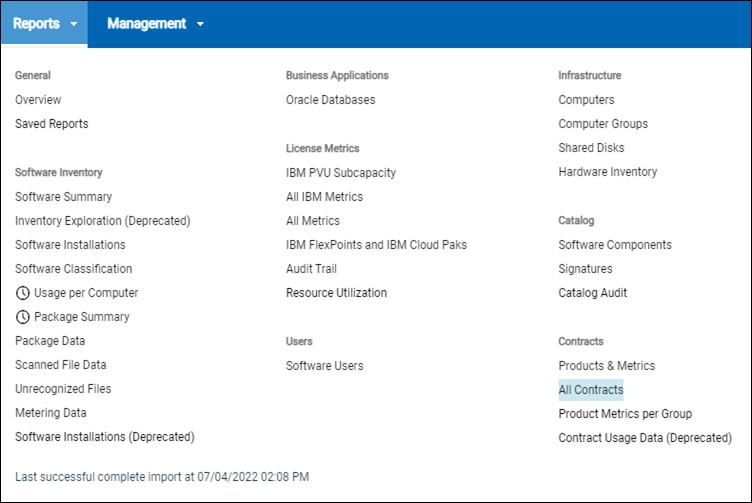Open the Audit Trail report
The width and height of the screenshot is (752, 503).
click(311, 269)
